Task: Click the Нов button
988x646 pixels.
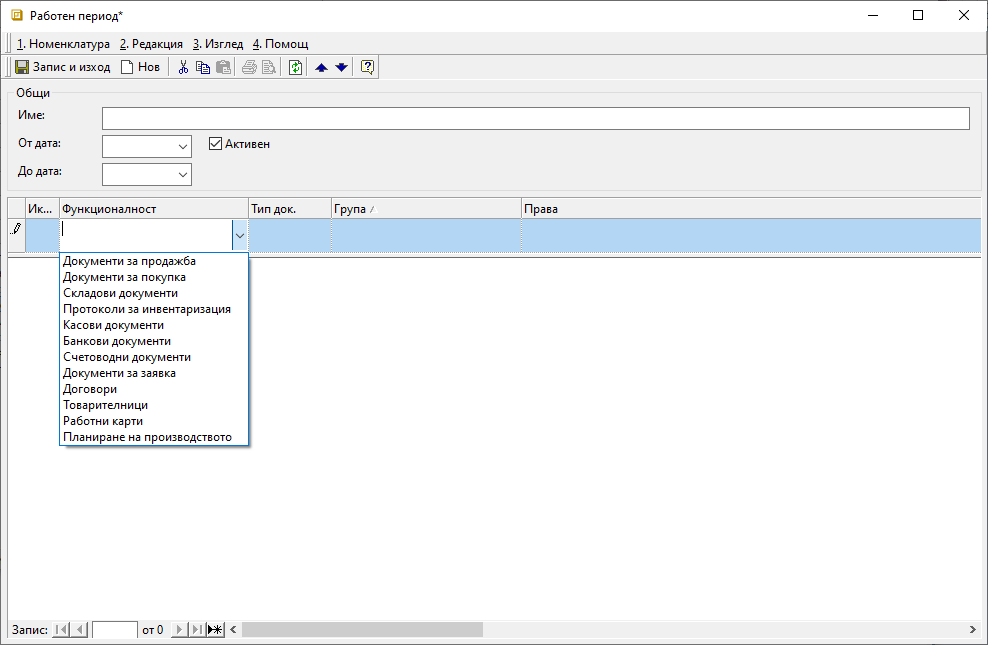Action: click(140, 68)
